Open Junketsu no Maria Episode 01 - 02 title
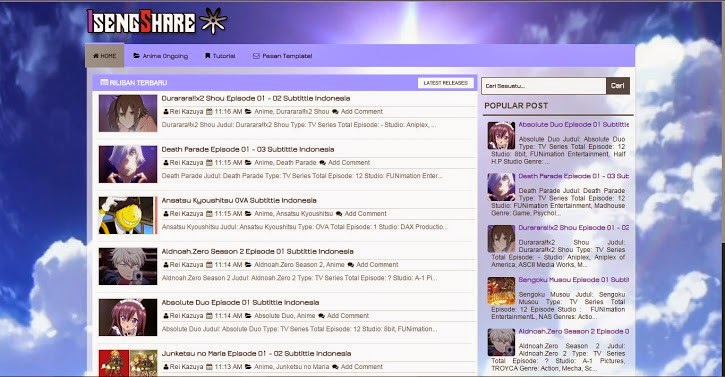Screen dimensions: 725x377 click(257, 353)
